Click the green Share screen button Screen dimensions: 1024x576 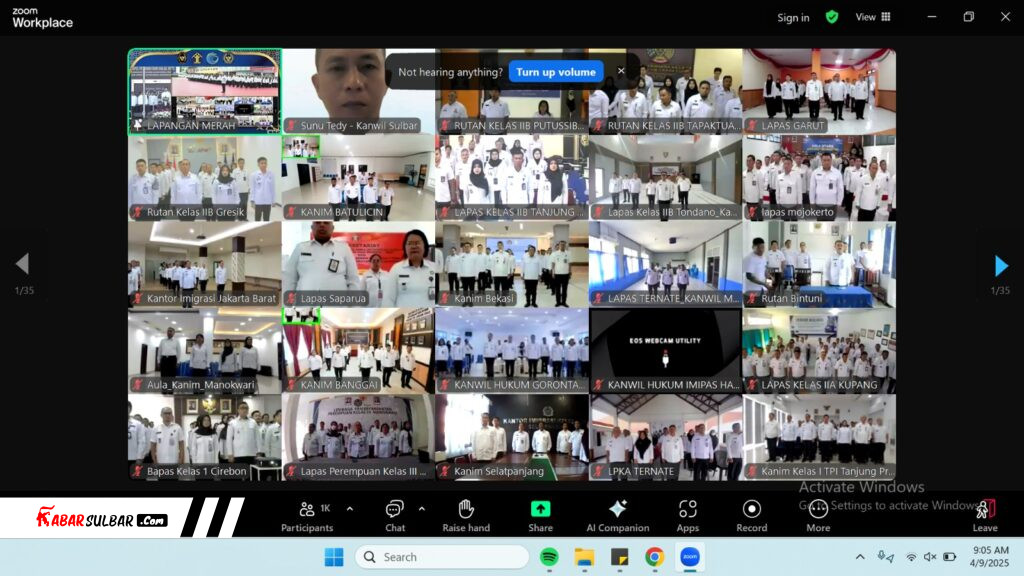coord(540,515)
